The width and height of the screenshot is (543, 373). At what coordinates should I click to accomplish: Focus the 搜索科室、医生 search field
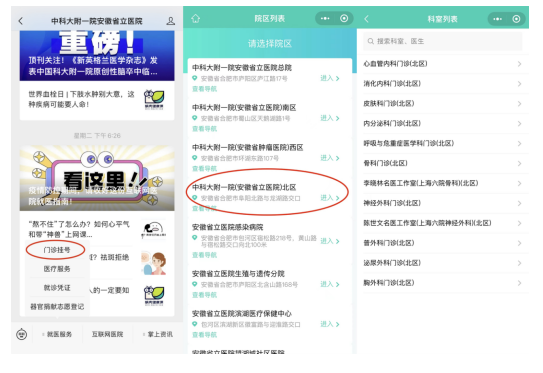(x=442, y=41)
